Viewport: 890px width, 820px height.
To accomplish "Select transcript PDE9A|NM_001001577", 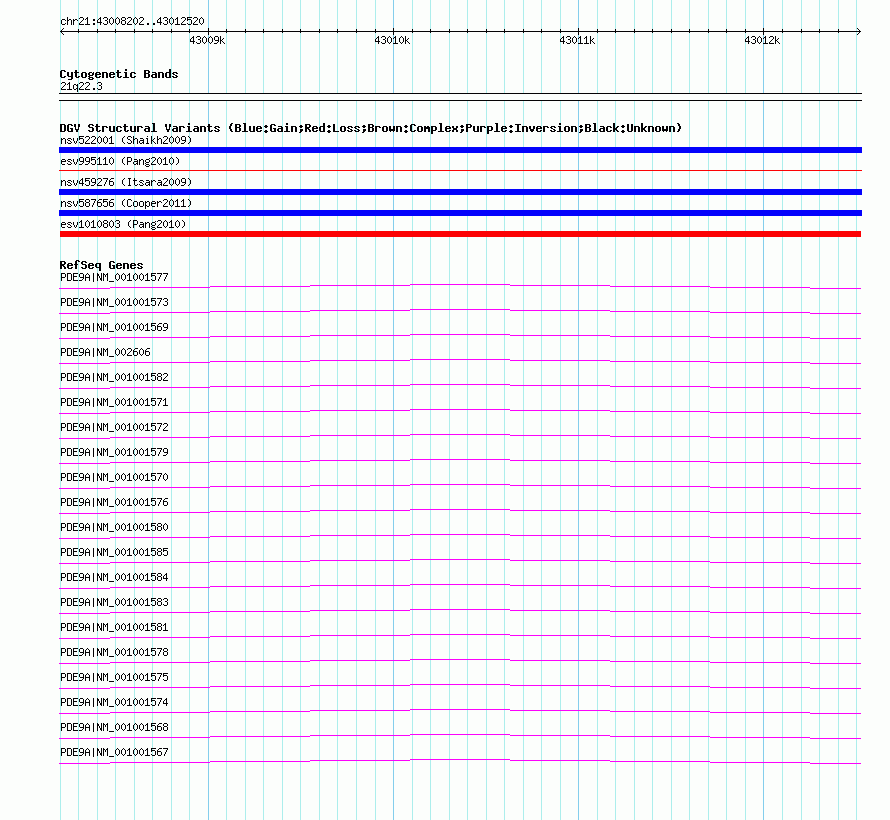I will tap(114, 277).
